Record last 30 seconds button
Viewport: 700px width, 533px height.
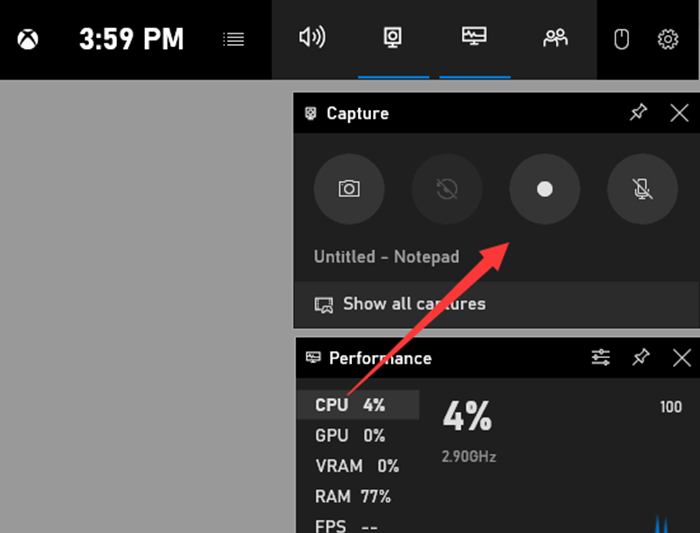[x=447, y=189]
